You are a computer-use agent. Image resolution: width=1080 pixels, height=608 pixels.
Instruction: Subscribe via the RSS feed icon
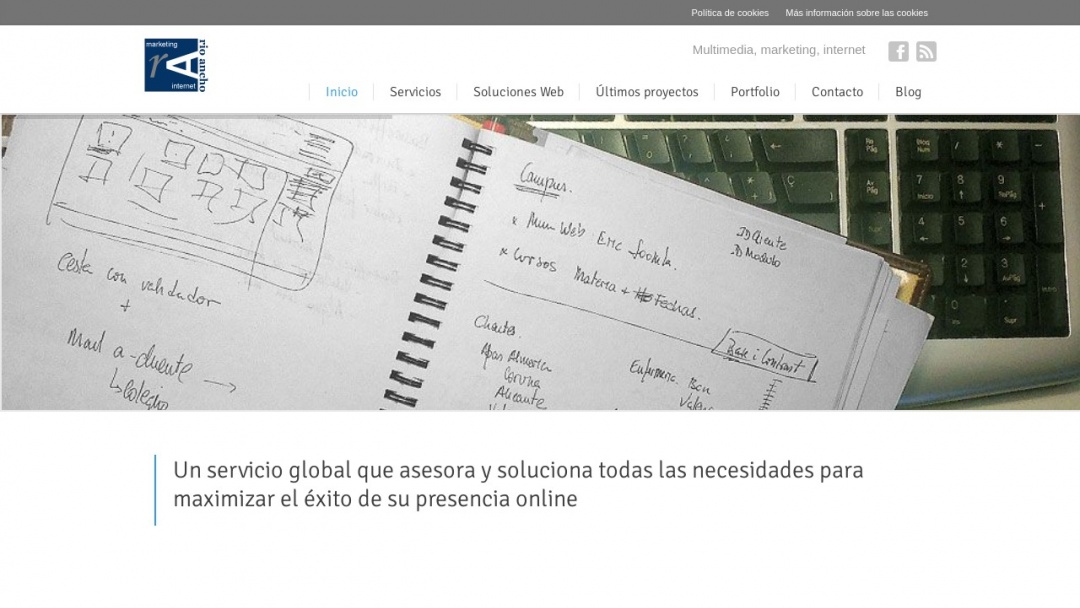click(x=926, y=51)
